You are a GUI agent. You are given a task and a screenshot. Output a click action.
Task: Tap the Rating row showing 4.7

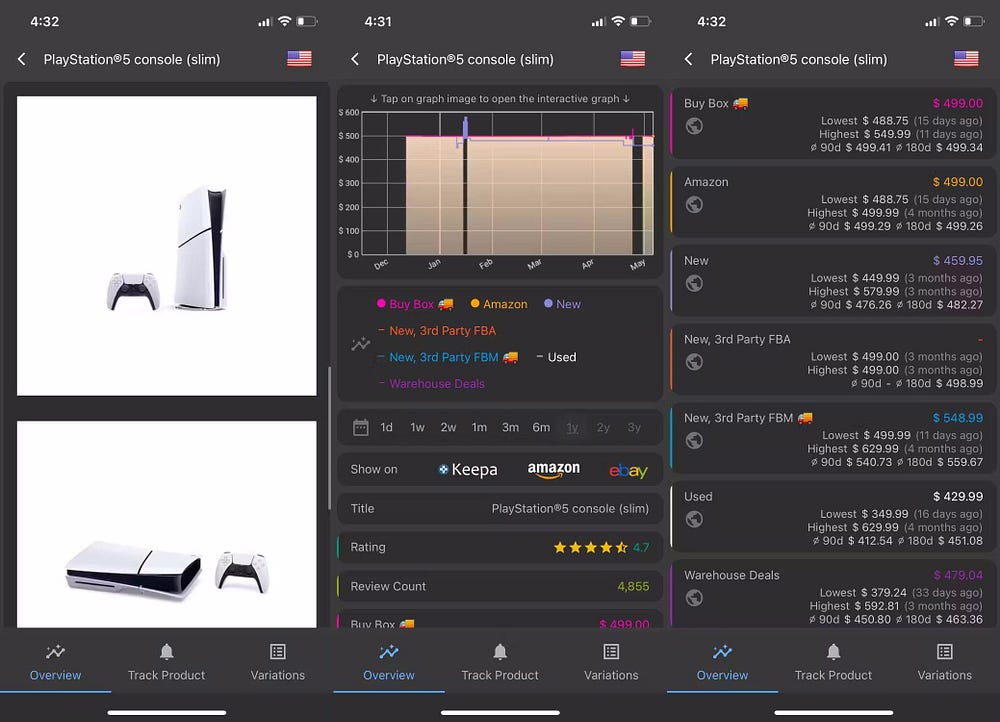click(x=499, y=547)
